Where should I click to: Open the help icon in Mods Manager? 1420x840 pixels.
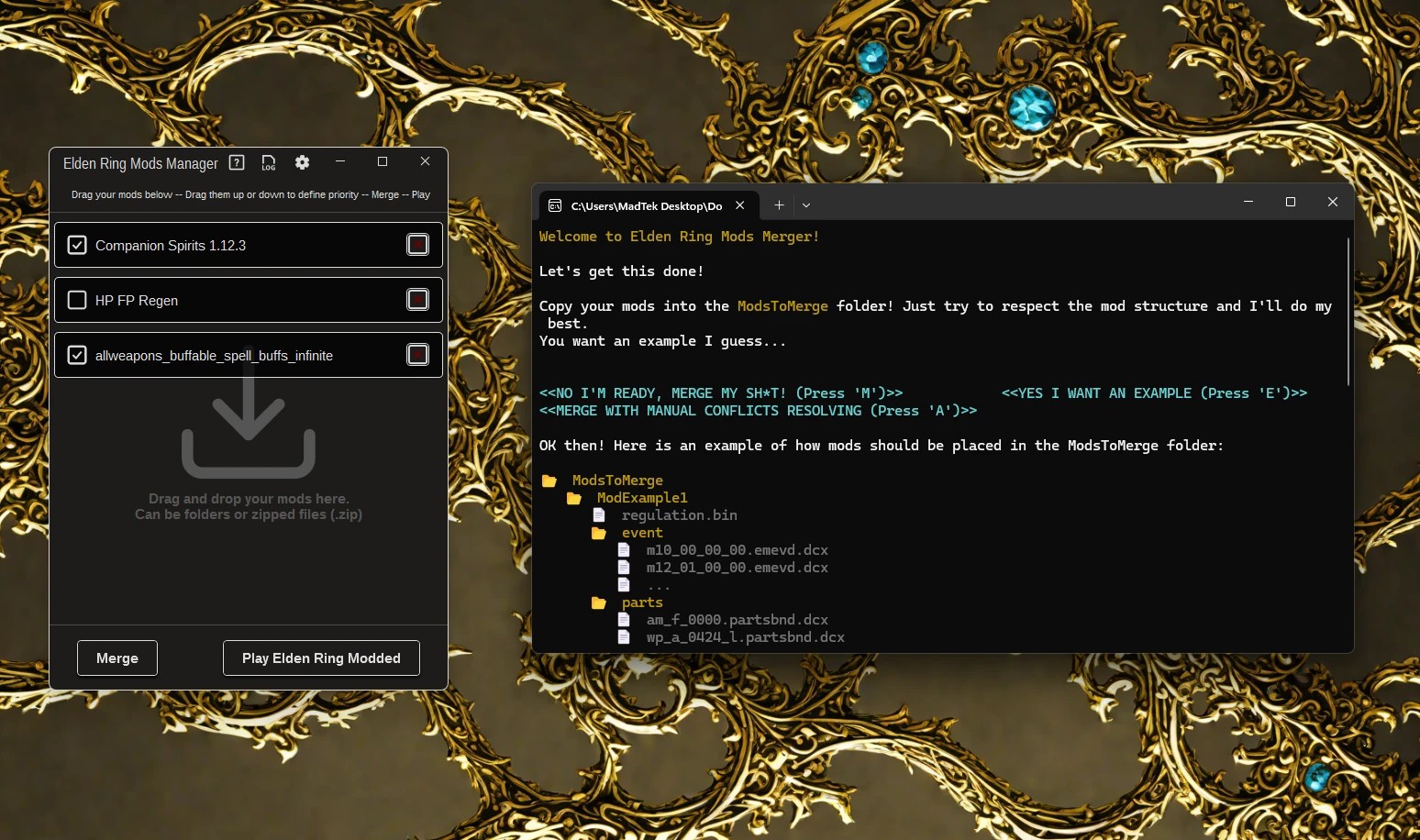pyautogui.click(x=237, y=162)
